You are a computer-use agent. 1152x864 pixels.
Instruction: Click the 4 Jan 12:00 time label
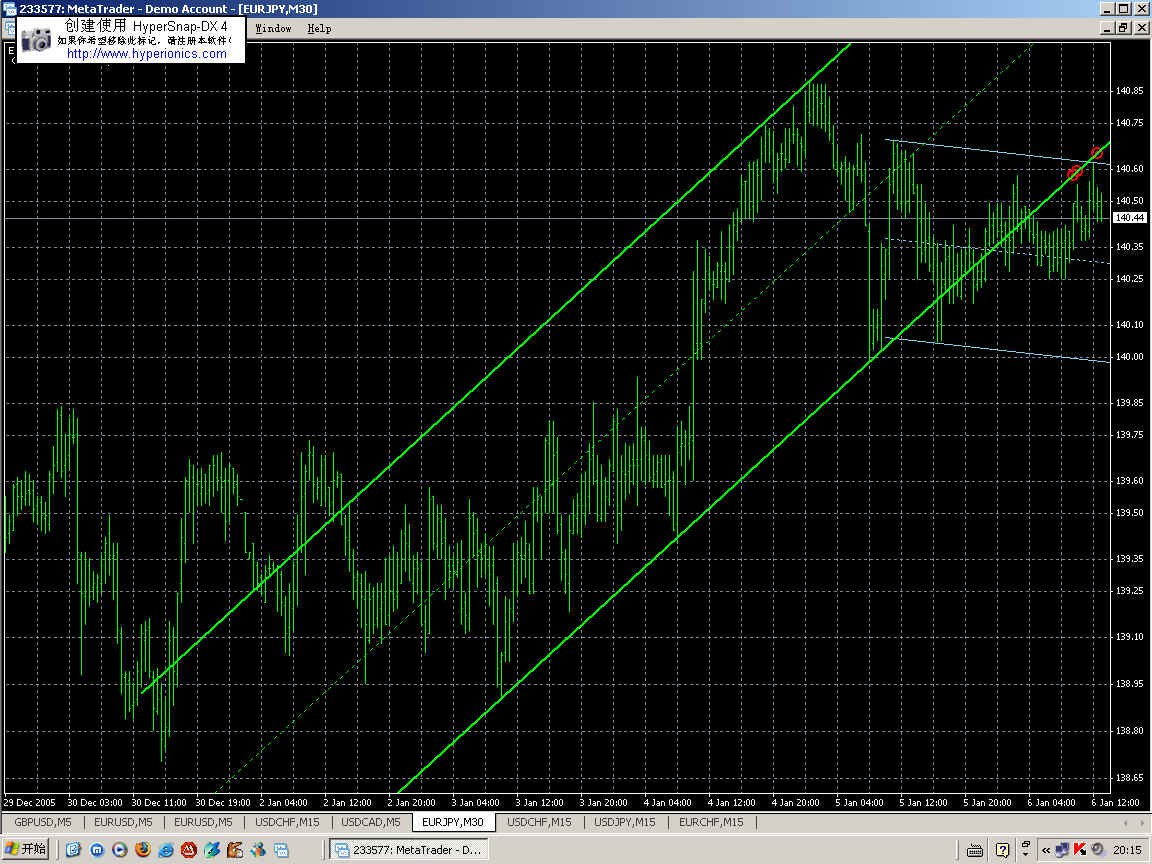coord(731,802)
